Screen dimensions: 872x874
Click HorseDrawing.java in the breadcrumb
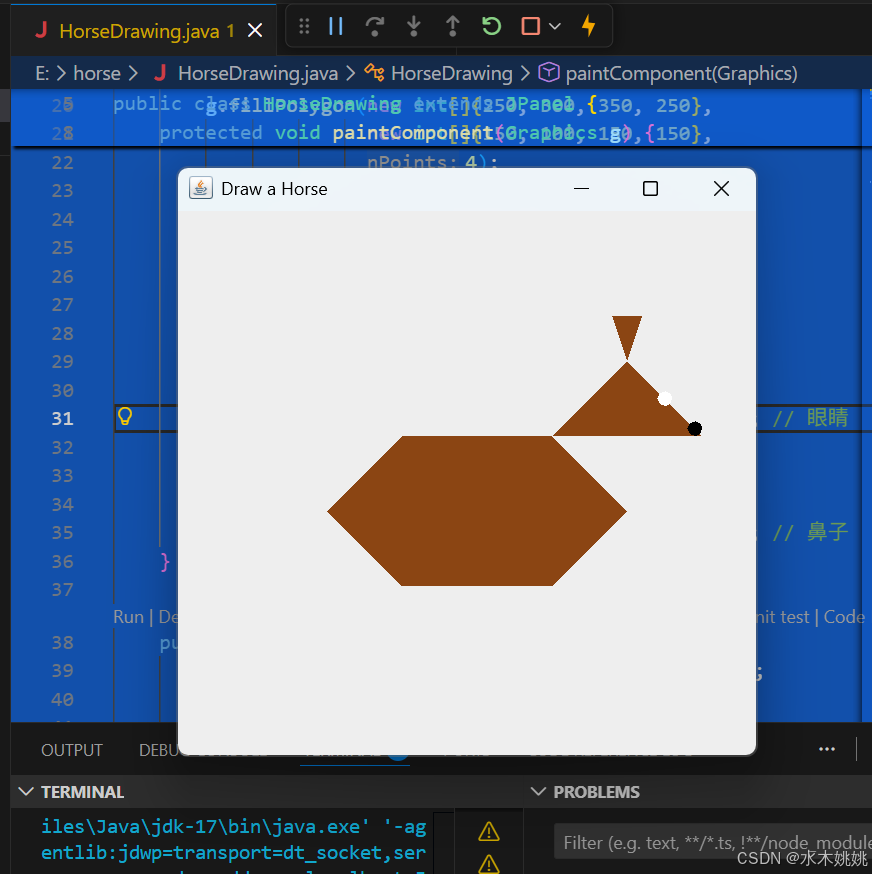pos(258,74)
